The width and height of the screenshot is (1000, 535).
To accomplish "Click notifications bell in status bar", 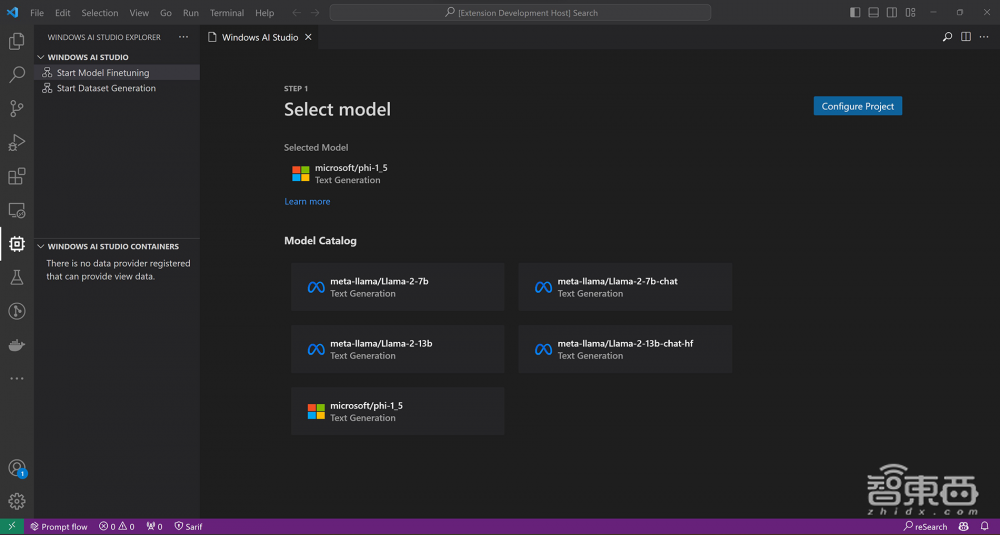I will point(985,526).
